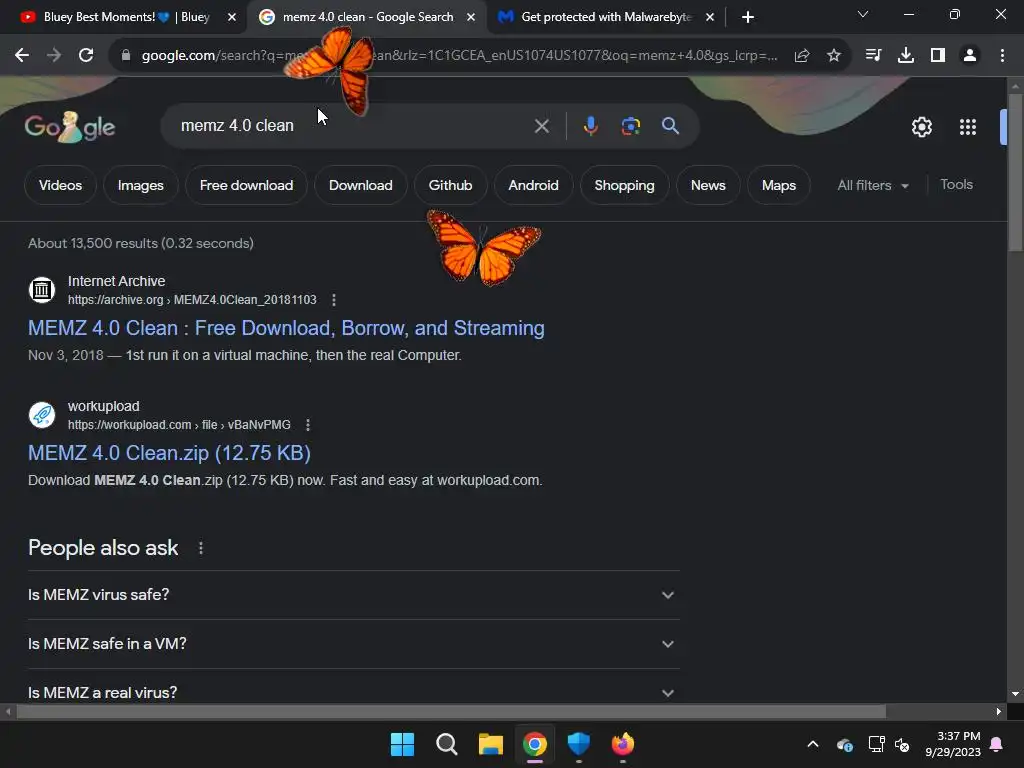1024x768 pixels.
Task: Click the forward navigation arrow
Action: (x=54, y=56)
